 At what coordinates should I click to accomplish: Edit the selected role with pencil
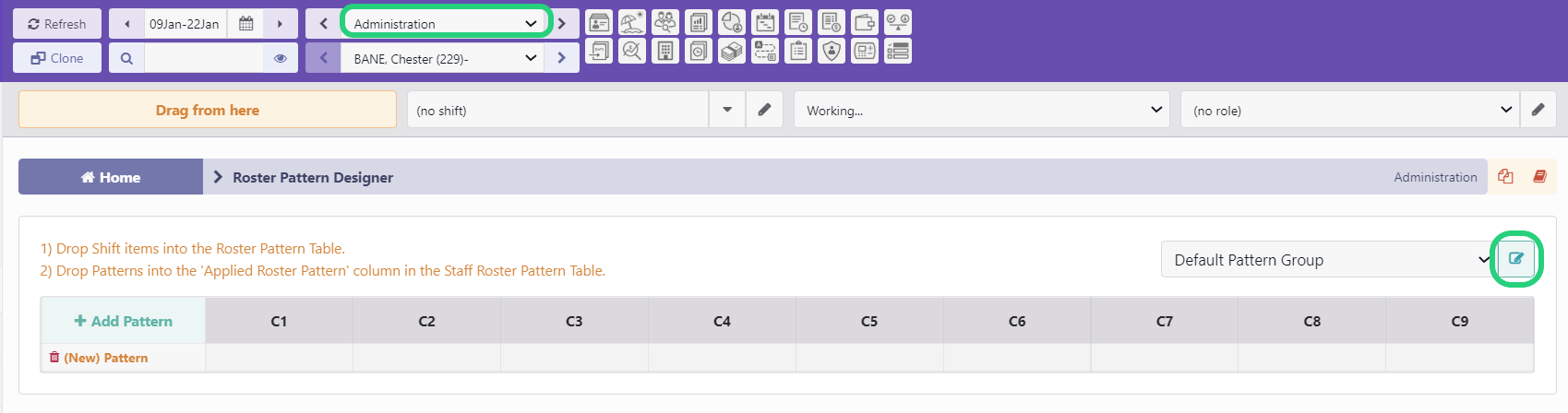point(1538,110)
